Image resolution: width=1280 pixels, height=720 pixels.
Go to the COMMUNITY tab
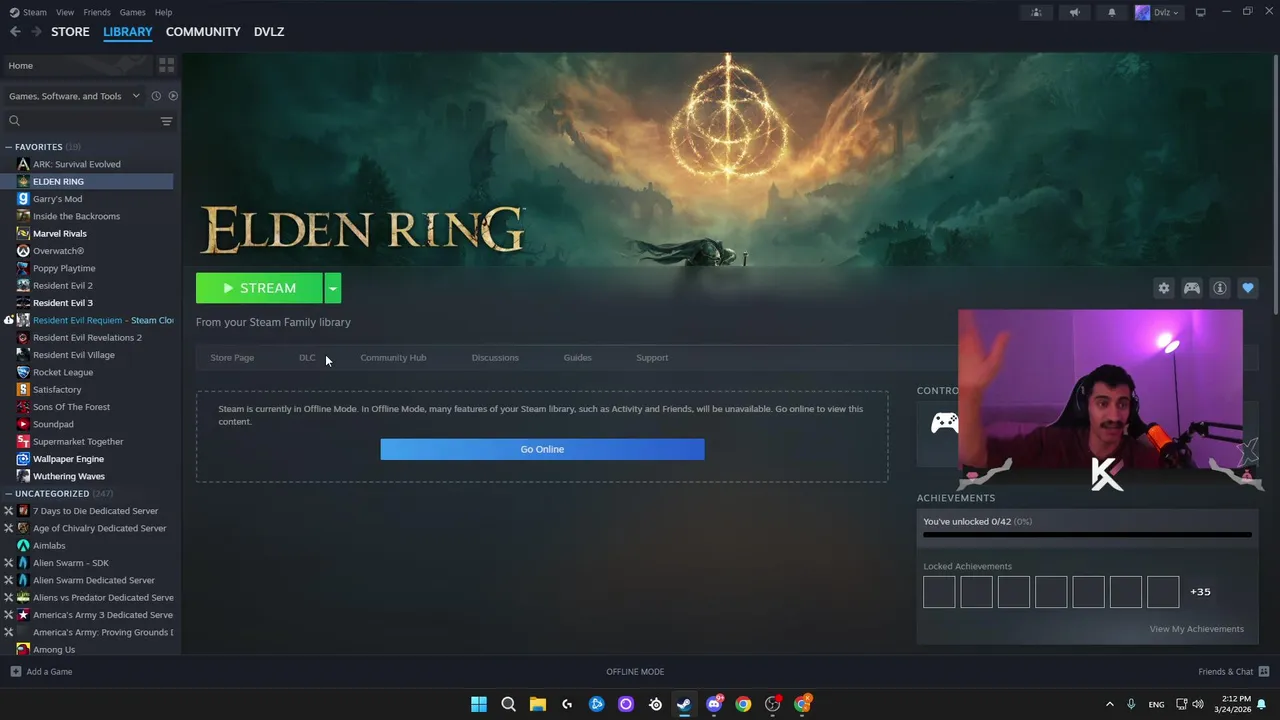pos(203,32)
